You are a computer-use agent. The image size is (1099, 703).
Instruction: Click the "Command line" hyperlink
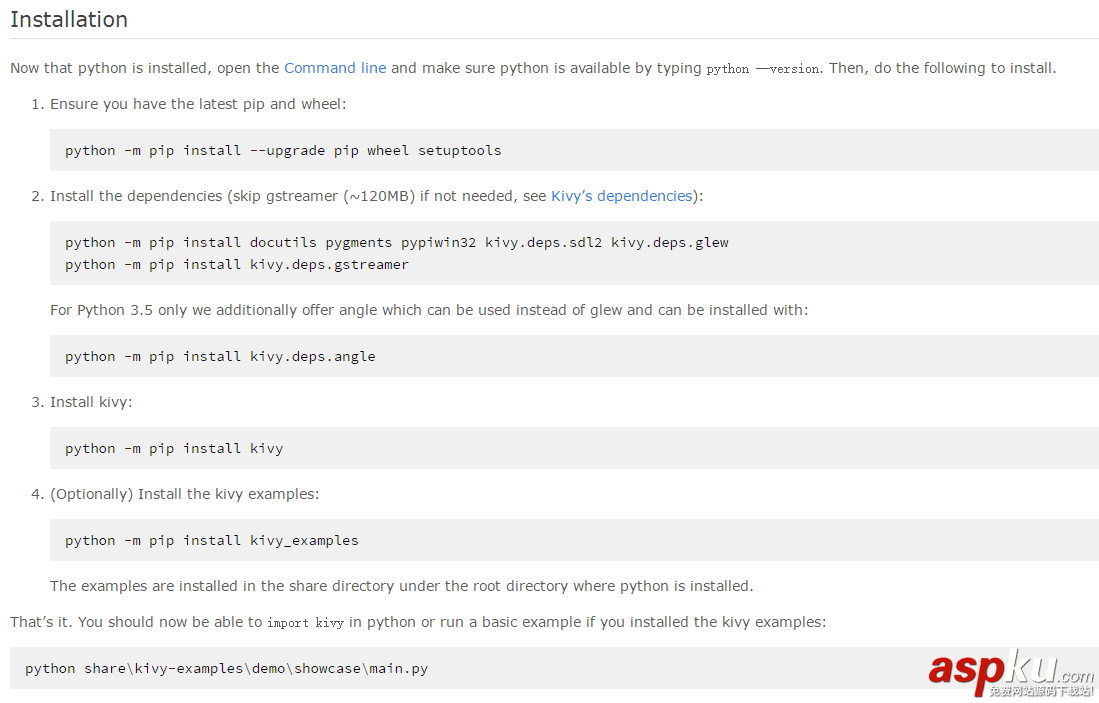(334, 68)
